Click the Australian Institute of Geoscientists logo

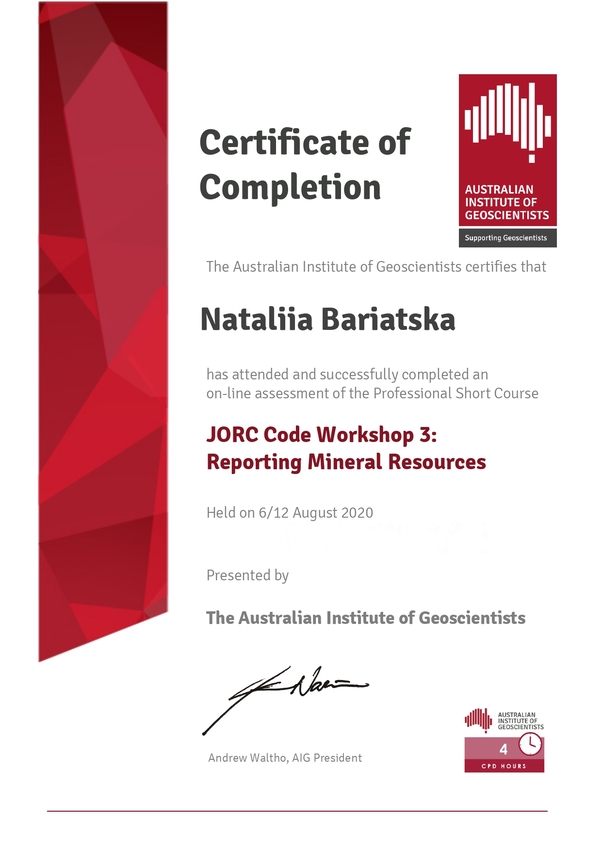pos(508,161)
